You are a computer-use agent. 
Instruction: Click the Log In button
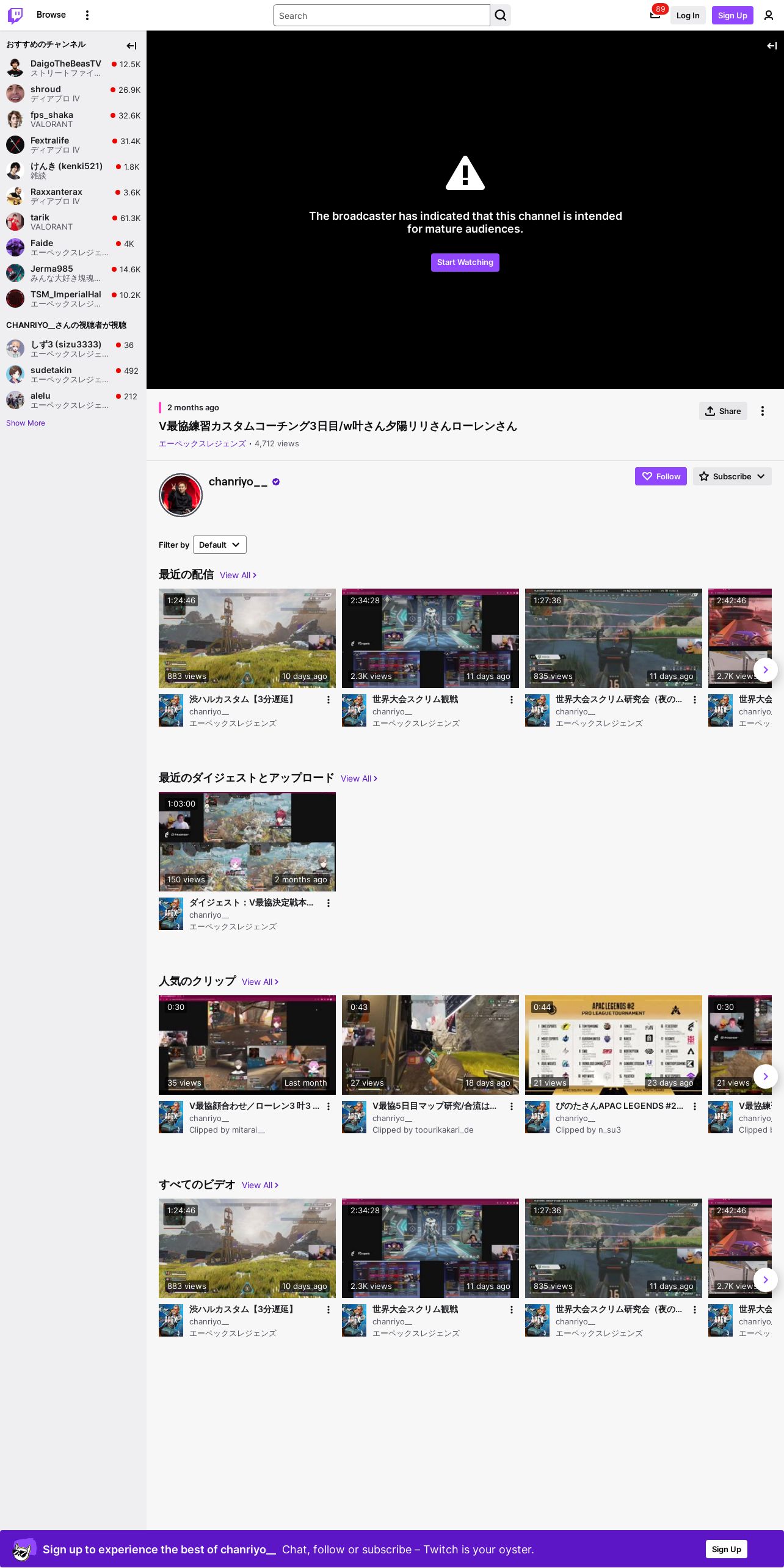[688, 15]
